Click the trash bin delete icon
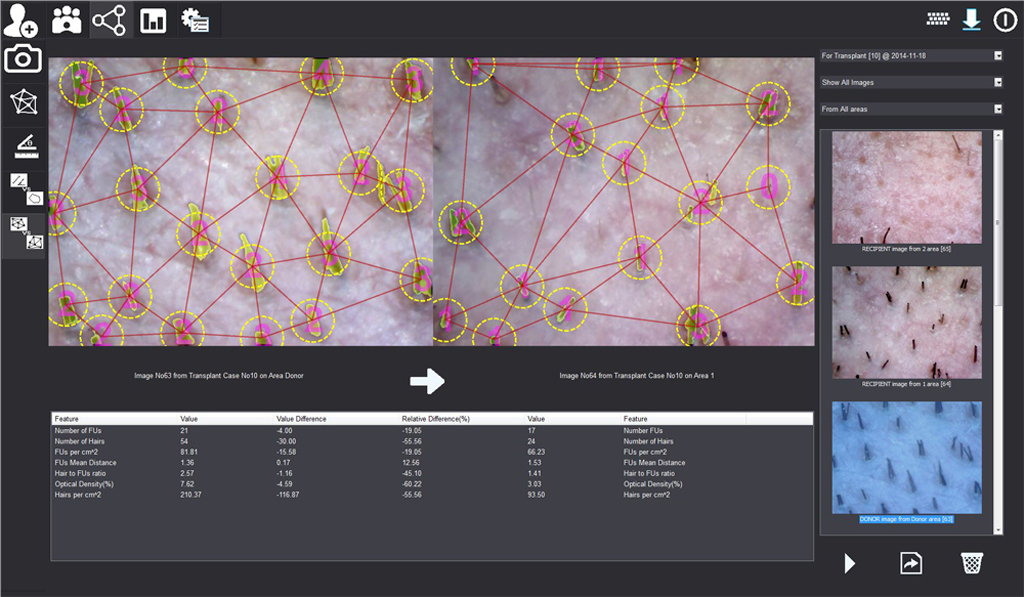Viewport: 1024px width, 597px height. coord(971,563)
